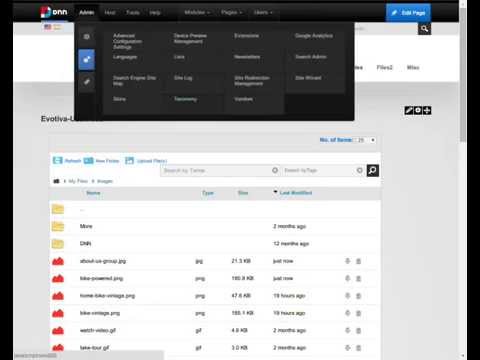The height and width of the screenshot is (360, 480).
Task: Clear the Search by Tags field icon
Action: click(x=359, y=170)
